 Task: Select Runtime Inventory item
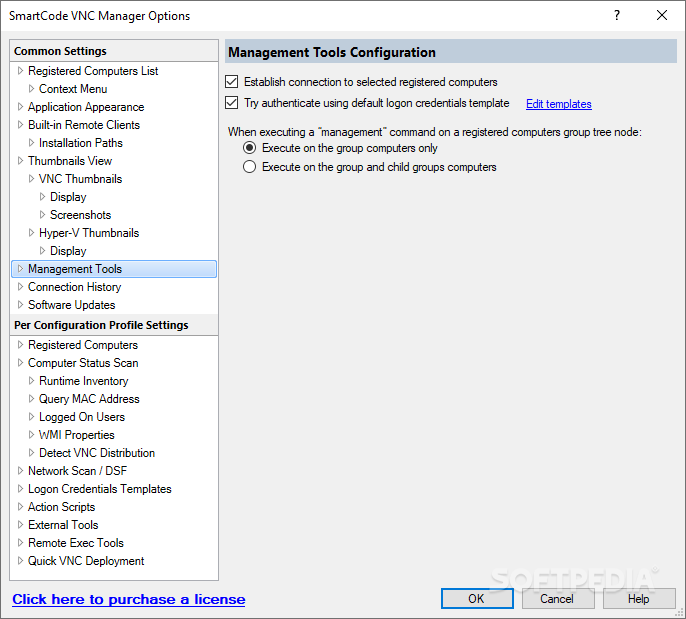tap(84, 381)
